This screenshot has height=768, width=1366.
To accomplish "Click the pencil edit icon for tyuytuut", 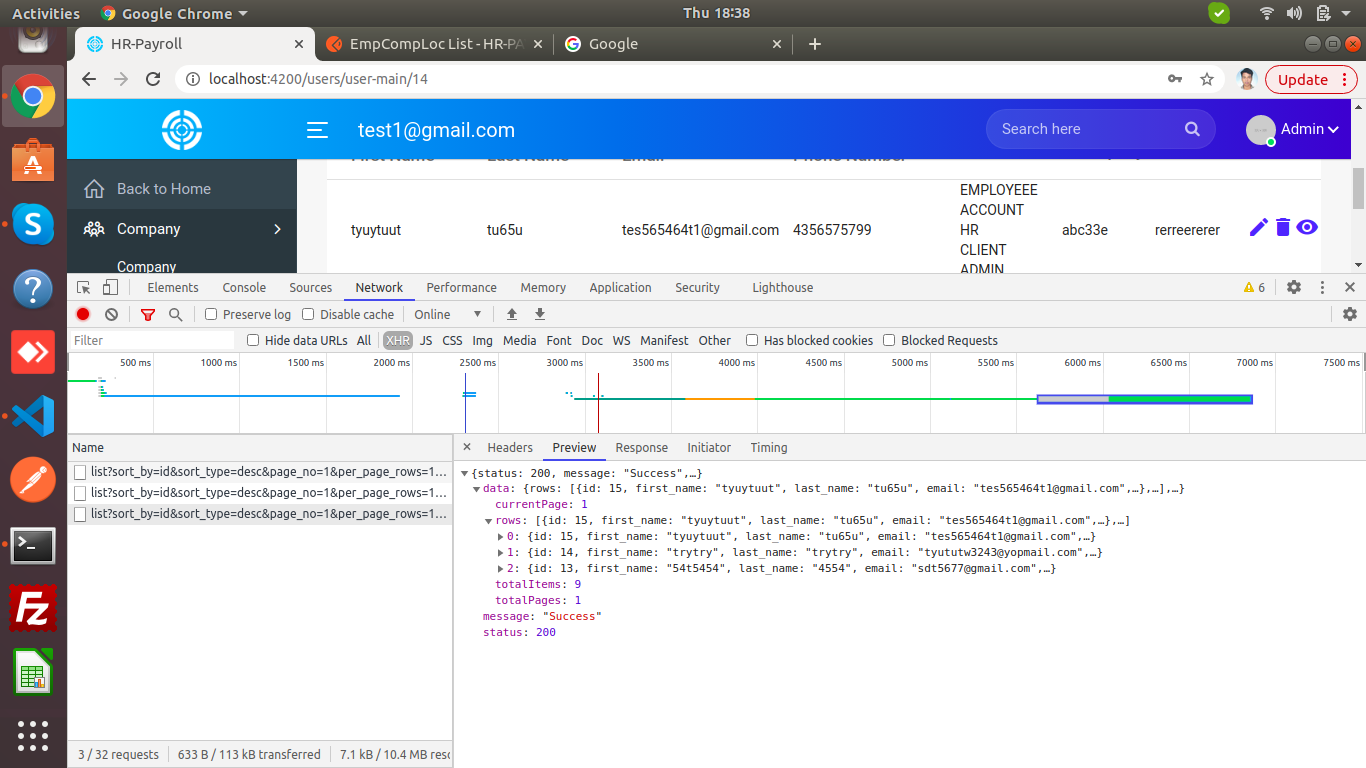I will [1259, 228].
